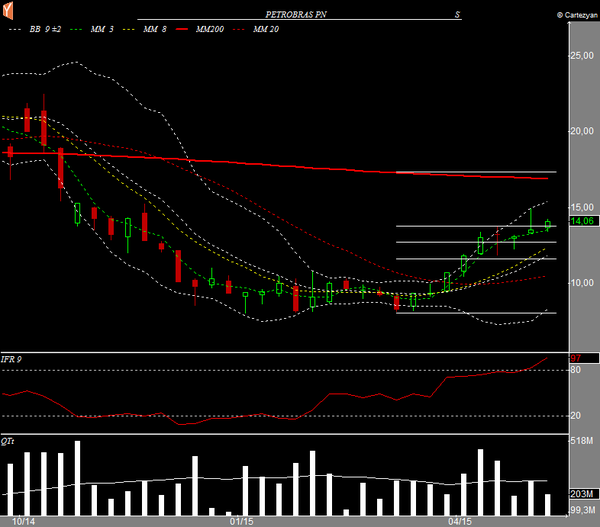This screenshot has height=527, width=600.
Task: Click the 04/15 date axis marker
Action: [459, 521]
